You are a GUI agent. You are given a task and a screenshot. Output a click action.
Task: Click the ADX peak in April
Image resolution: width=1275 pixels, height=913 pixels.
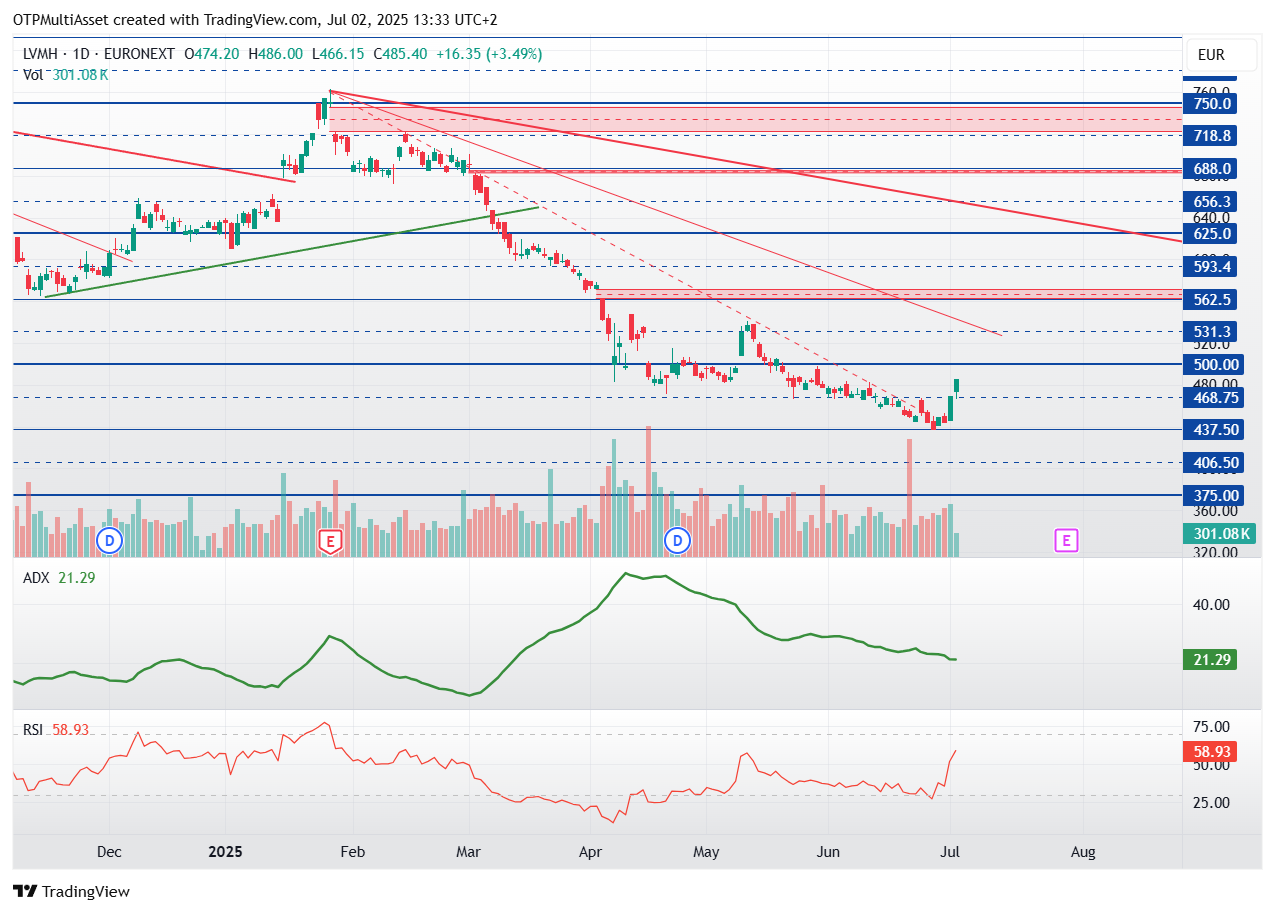click(626, 574)
